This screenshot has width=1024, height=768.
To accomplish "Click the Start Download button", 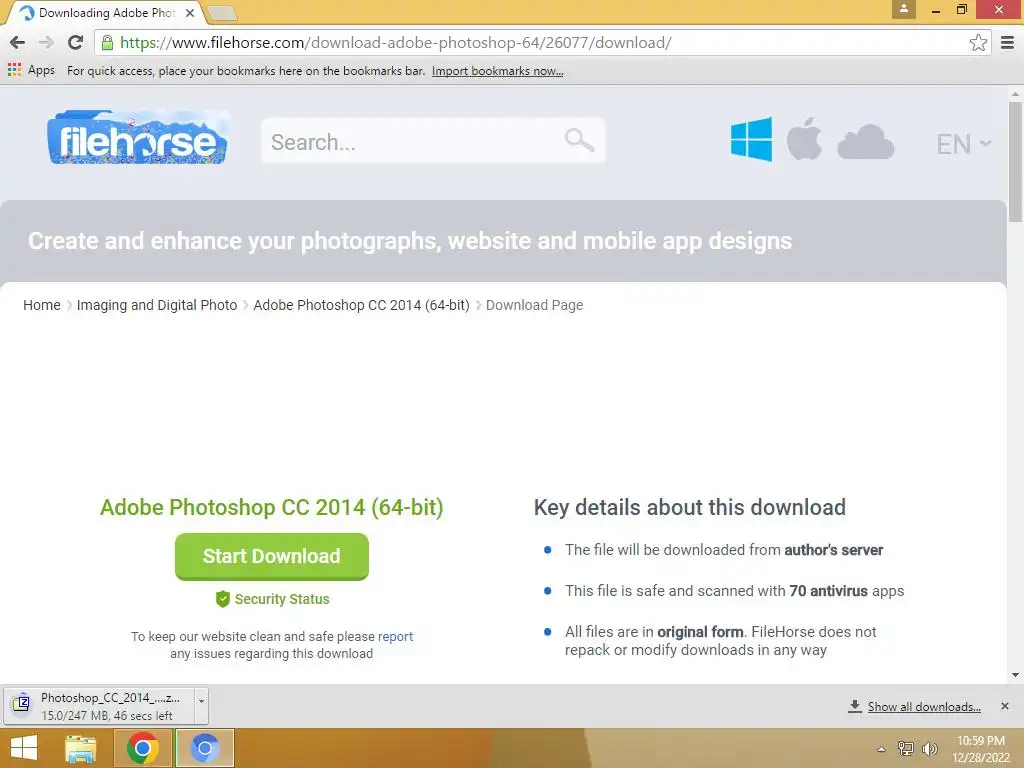I will point(272,556).
